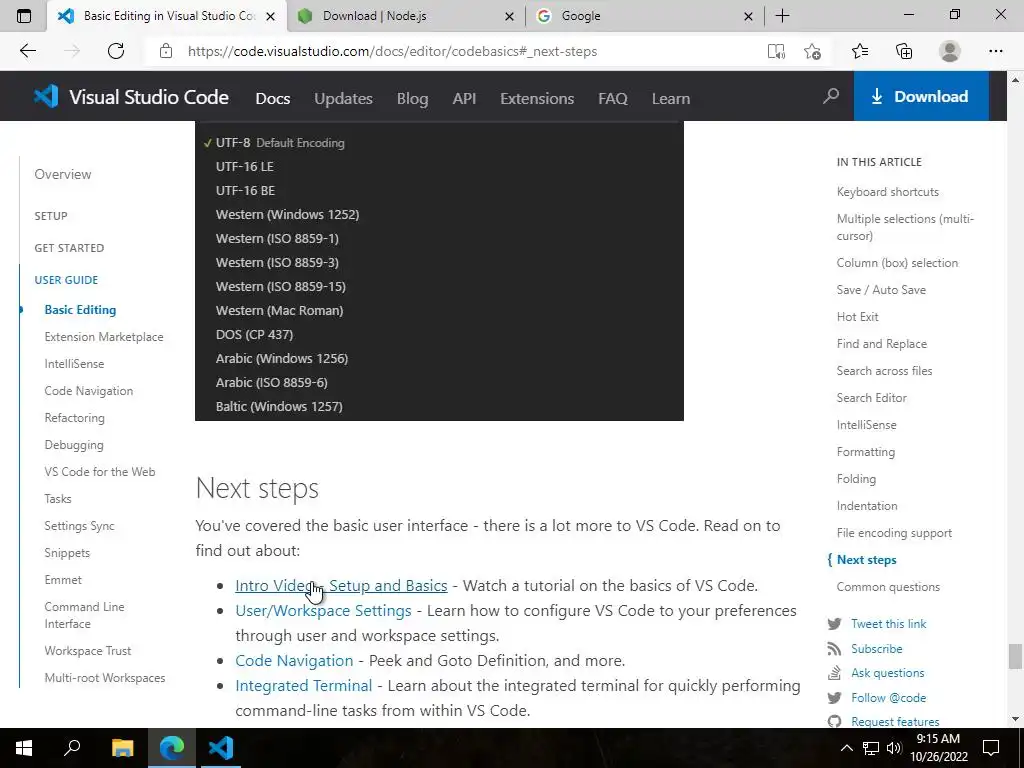Screen dimensions: 1024x768
Task: Click the RSS icon beside Subscribe
Action: [x=834, y=648]
